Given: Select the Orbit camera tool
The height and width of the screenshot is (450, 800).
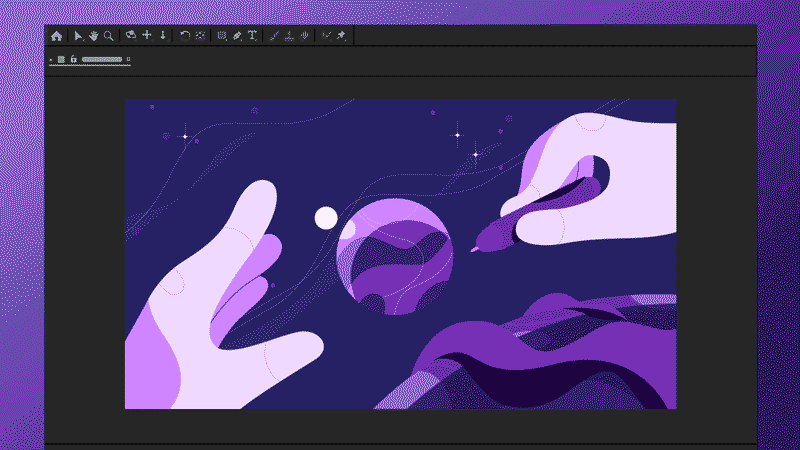Looking at the screenshot, I should click(x=130, y=35).
